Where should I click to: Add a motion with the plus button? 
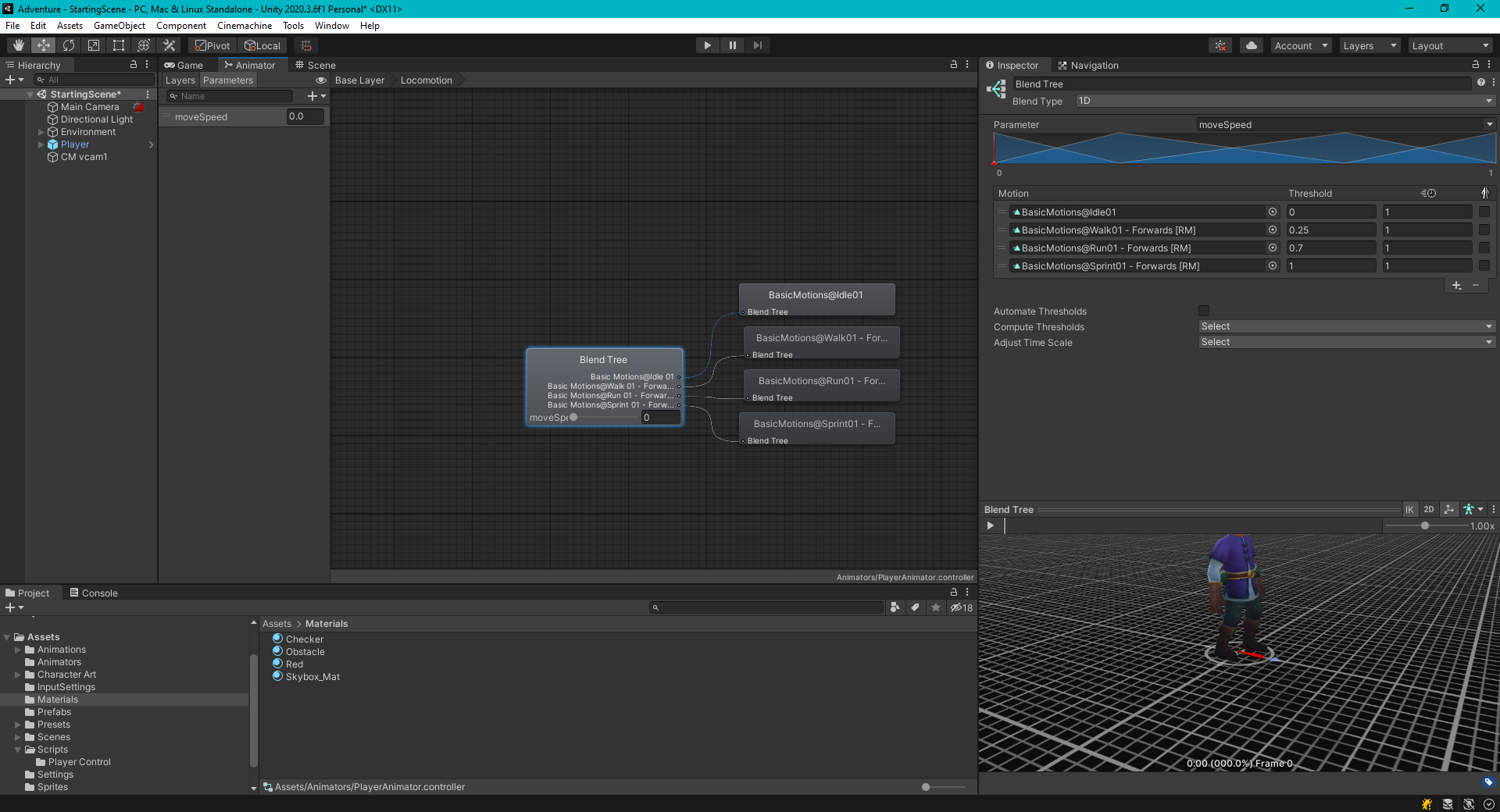click(x=1456, y=286)
